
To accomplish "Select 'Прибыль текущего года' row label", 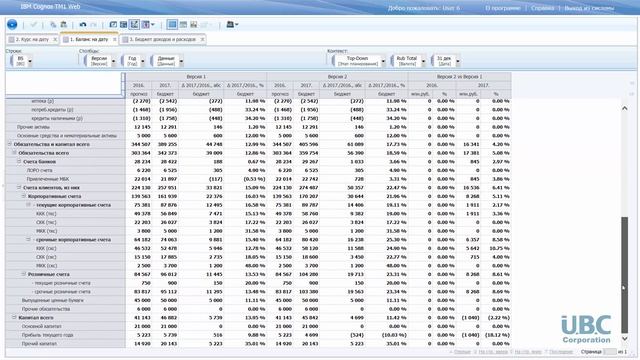I will [47, 335].
